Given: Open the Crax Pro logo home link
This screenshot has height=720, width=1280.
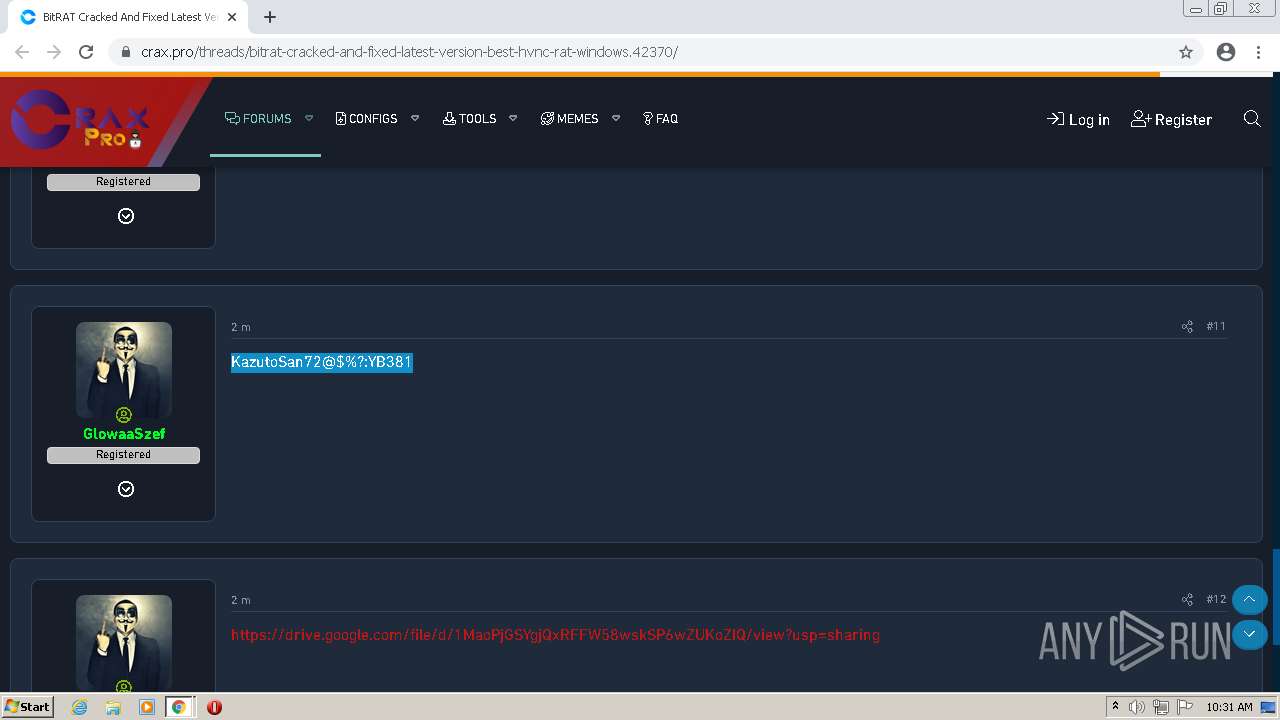Looking at the screenshot, I should [x=80, y=122].
